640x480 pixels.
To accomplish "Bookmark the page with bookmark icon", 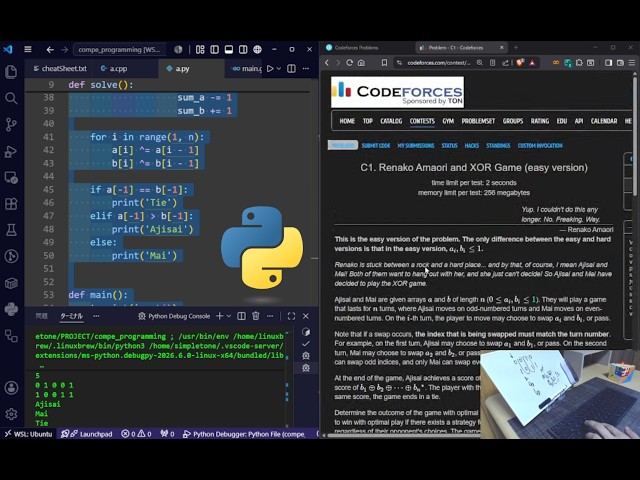I will point(384,62).
